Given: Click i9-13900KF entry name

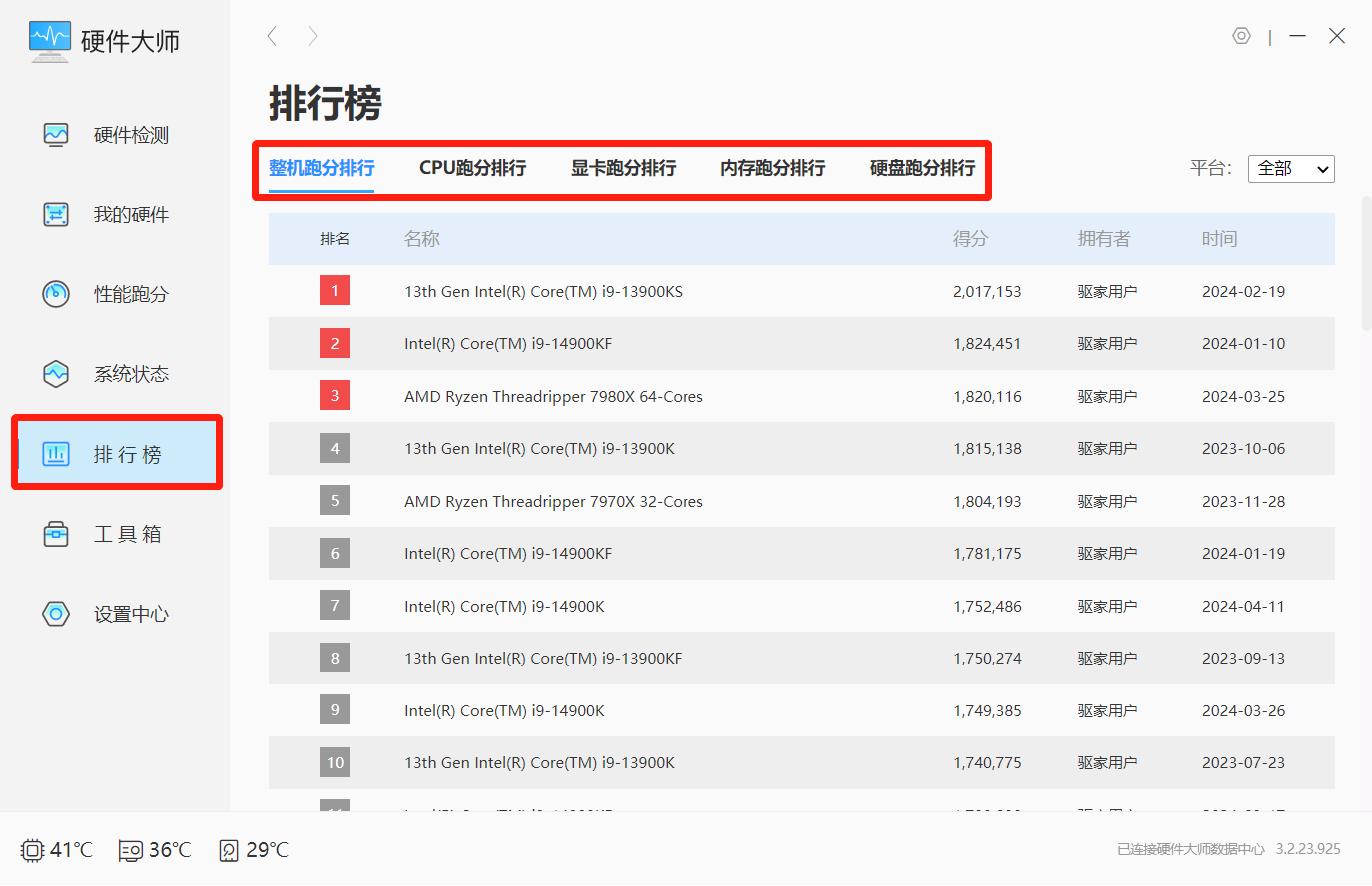Looking at the screenshot, I should pos(543,659).
